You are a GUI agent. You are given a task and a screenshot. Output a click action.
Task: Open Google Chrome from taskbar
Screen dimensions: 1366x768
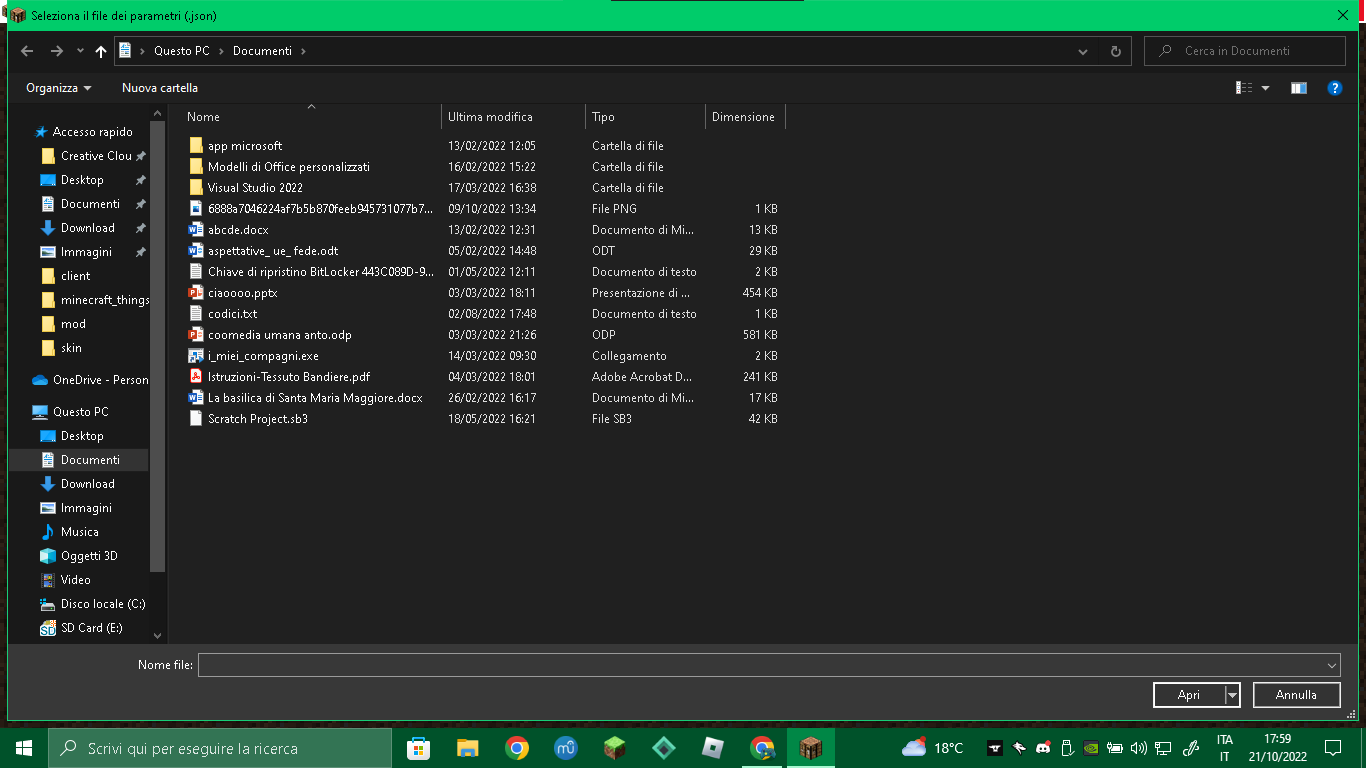coord(517,748)
